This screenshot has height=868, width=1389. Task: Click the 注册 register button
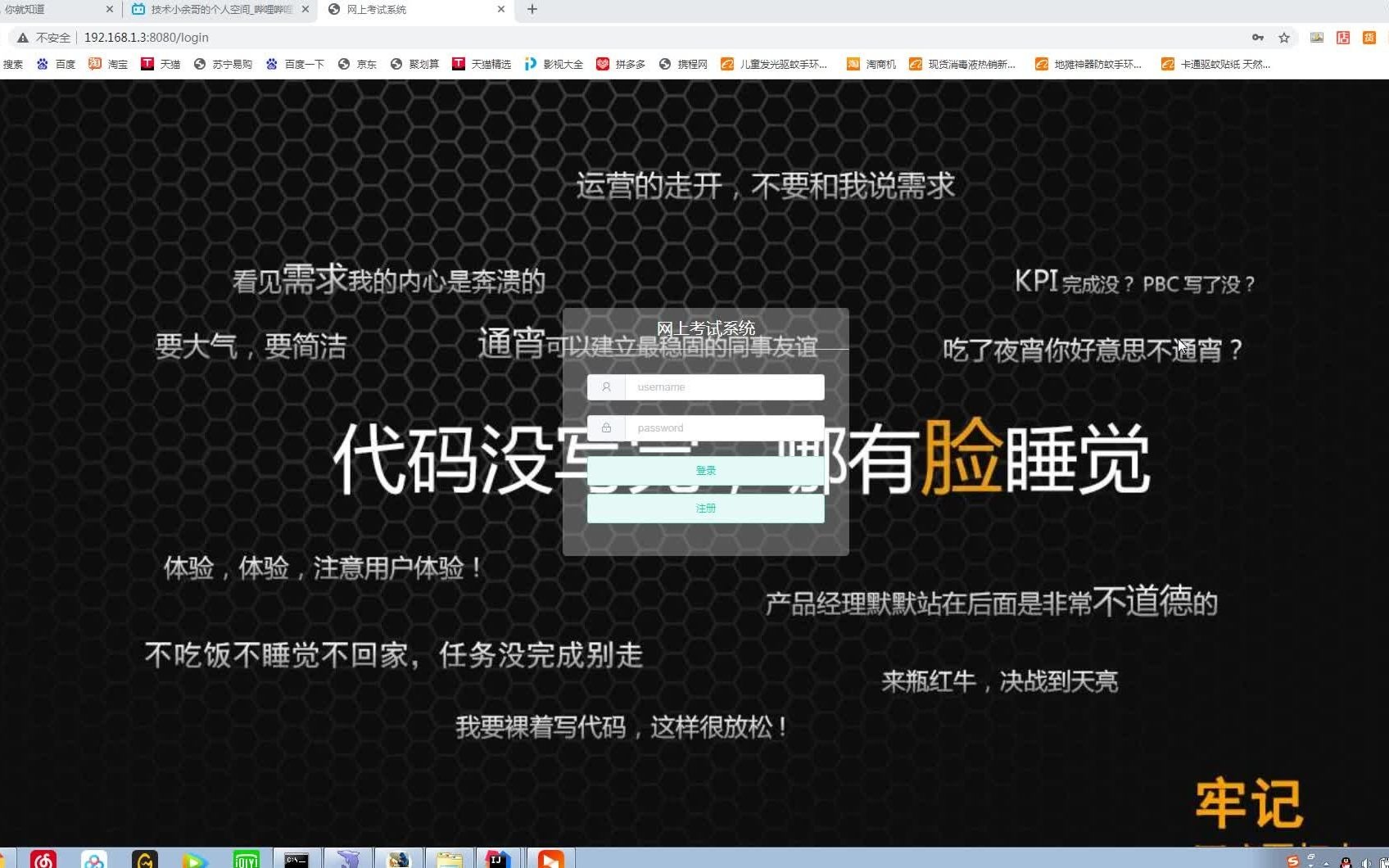click(705, 509)
